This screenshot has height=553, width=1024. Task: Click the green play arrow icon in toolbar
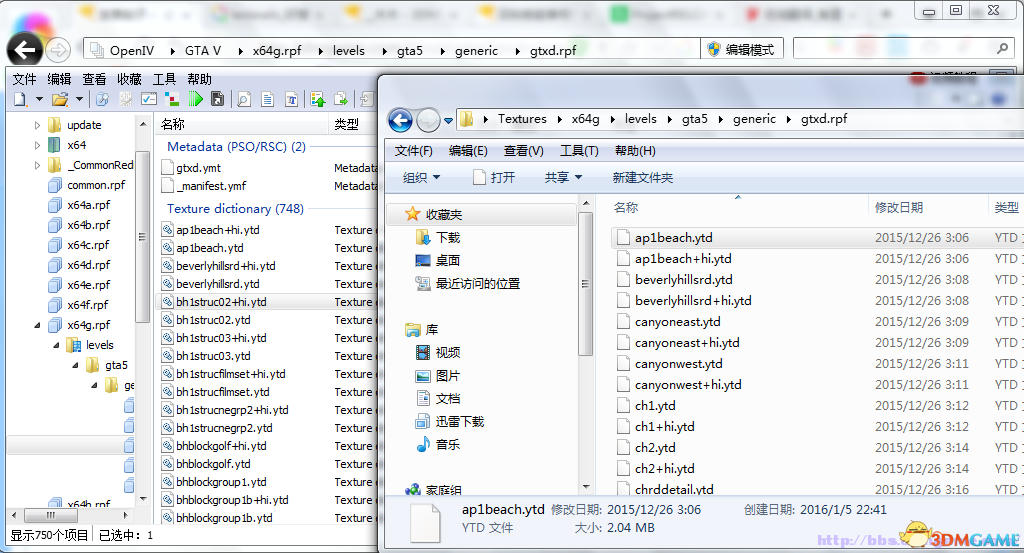coord(195,99)
